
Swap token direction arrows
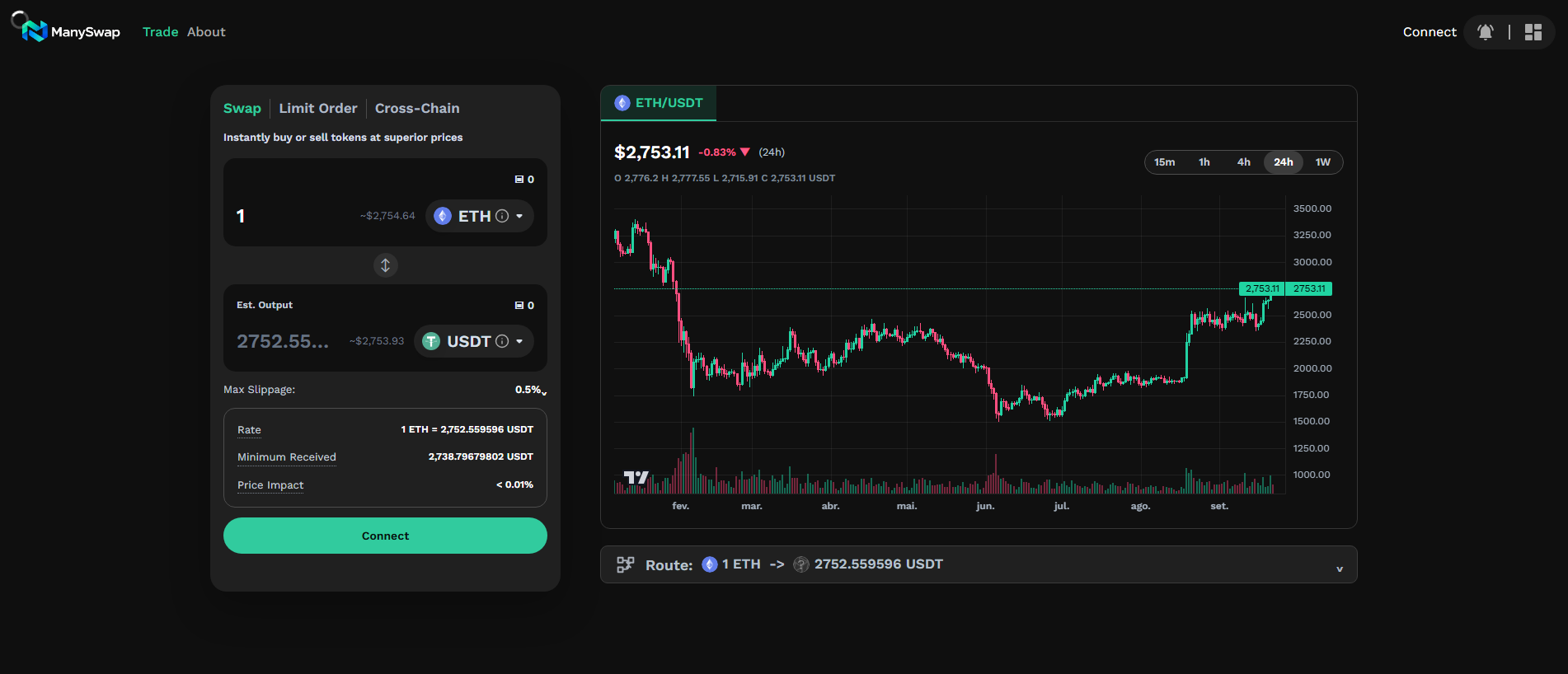385,265
